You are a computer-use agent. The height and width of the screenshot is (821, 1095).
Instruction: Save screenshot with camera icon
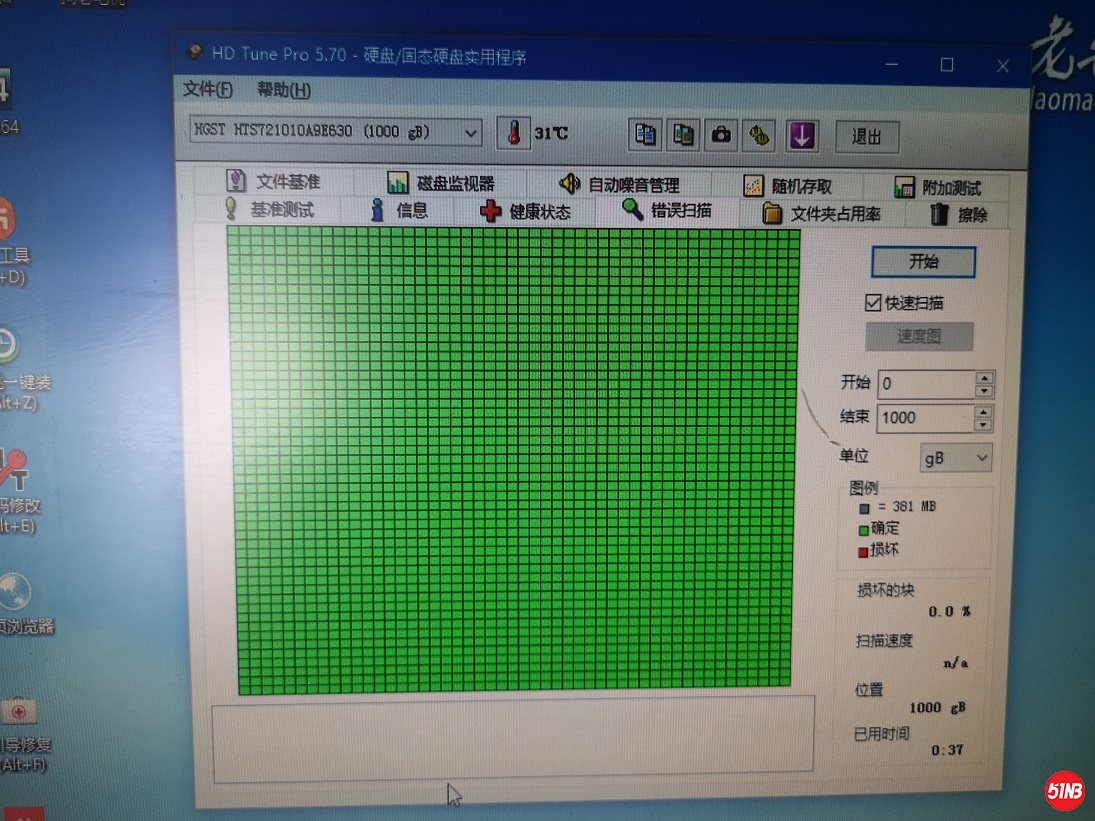point(721,135)
